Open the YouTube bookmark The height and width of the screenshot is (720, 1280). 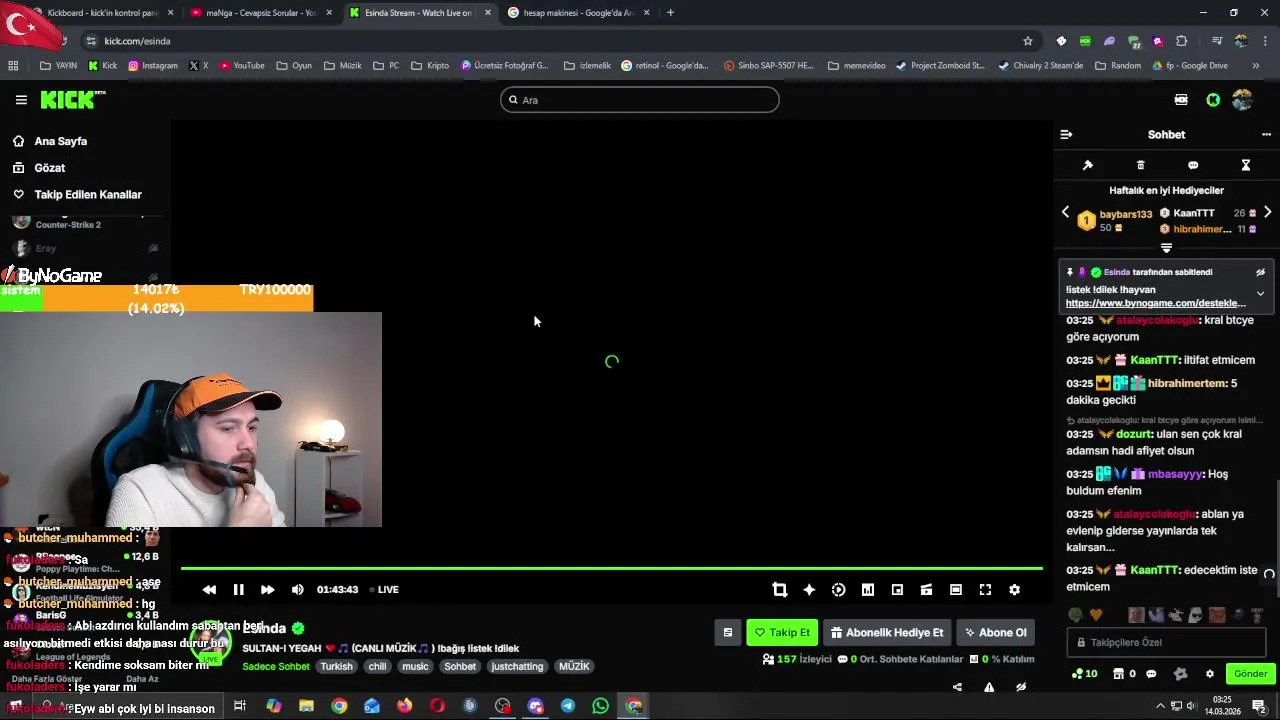point(242,66)
